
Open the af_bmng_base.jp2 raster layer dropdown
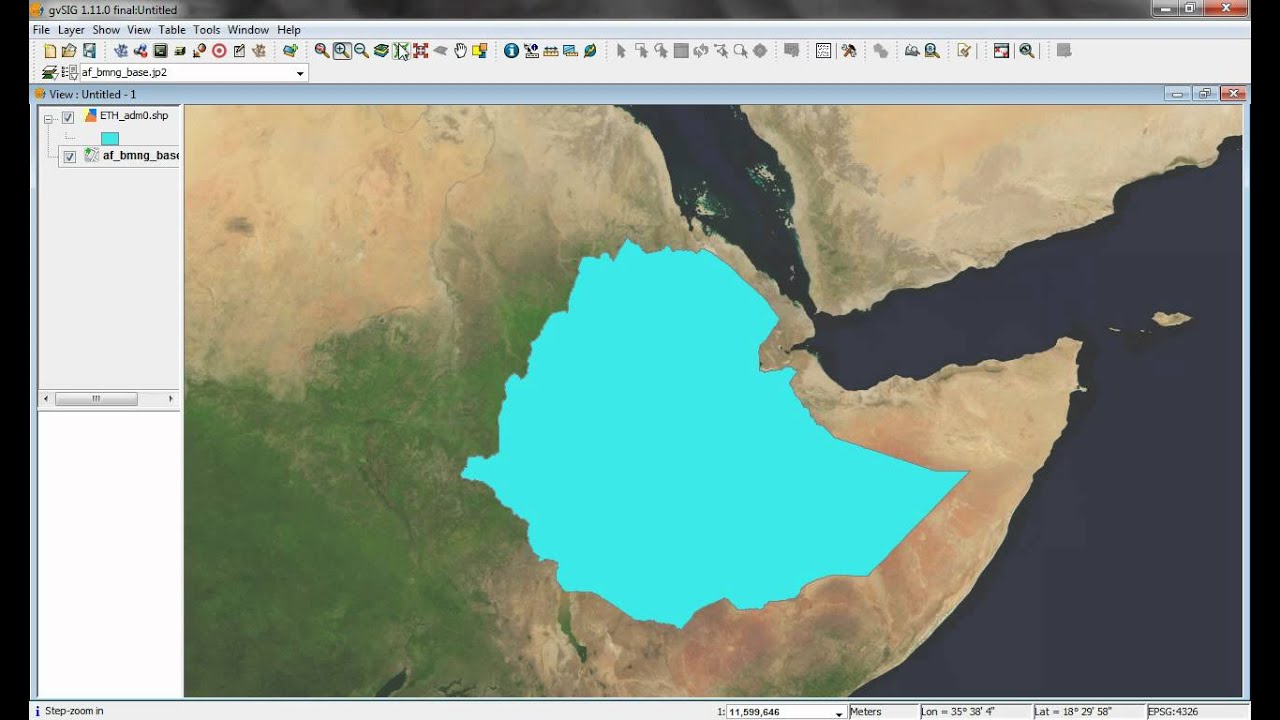point(300,73)
